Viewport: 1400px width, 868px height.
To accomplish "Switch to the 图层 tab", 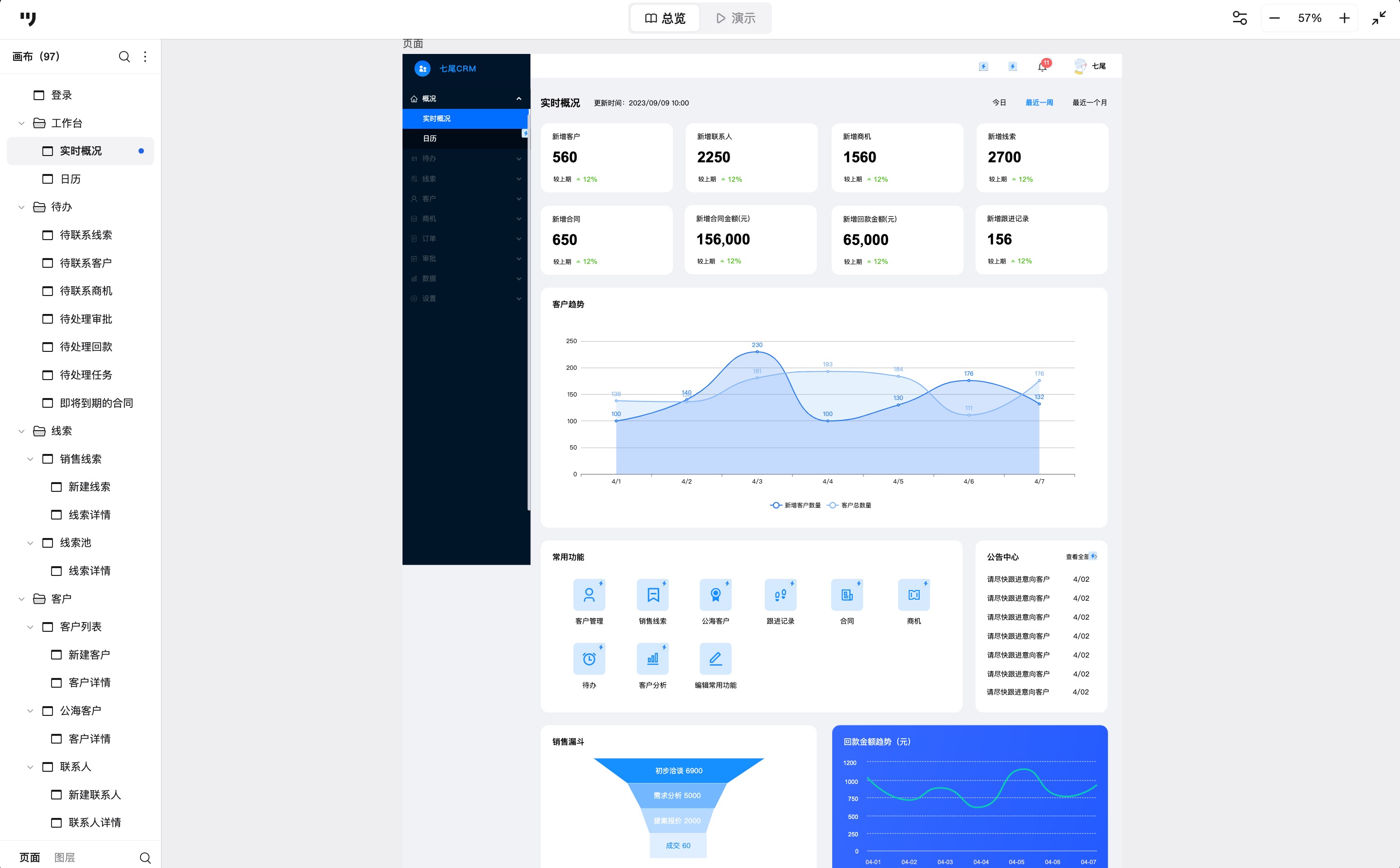I will (x=64, y=857).
